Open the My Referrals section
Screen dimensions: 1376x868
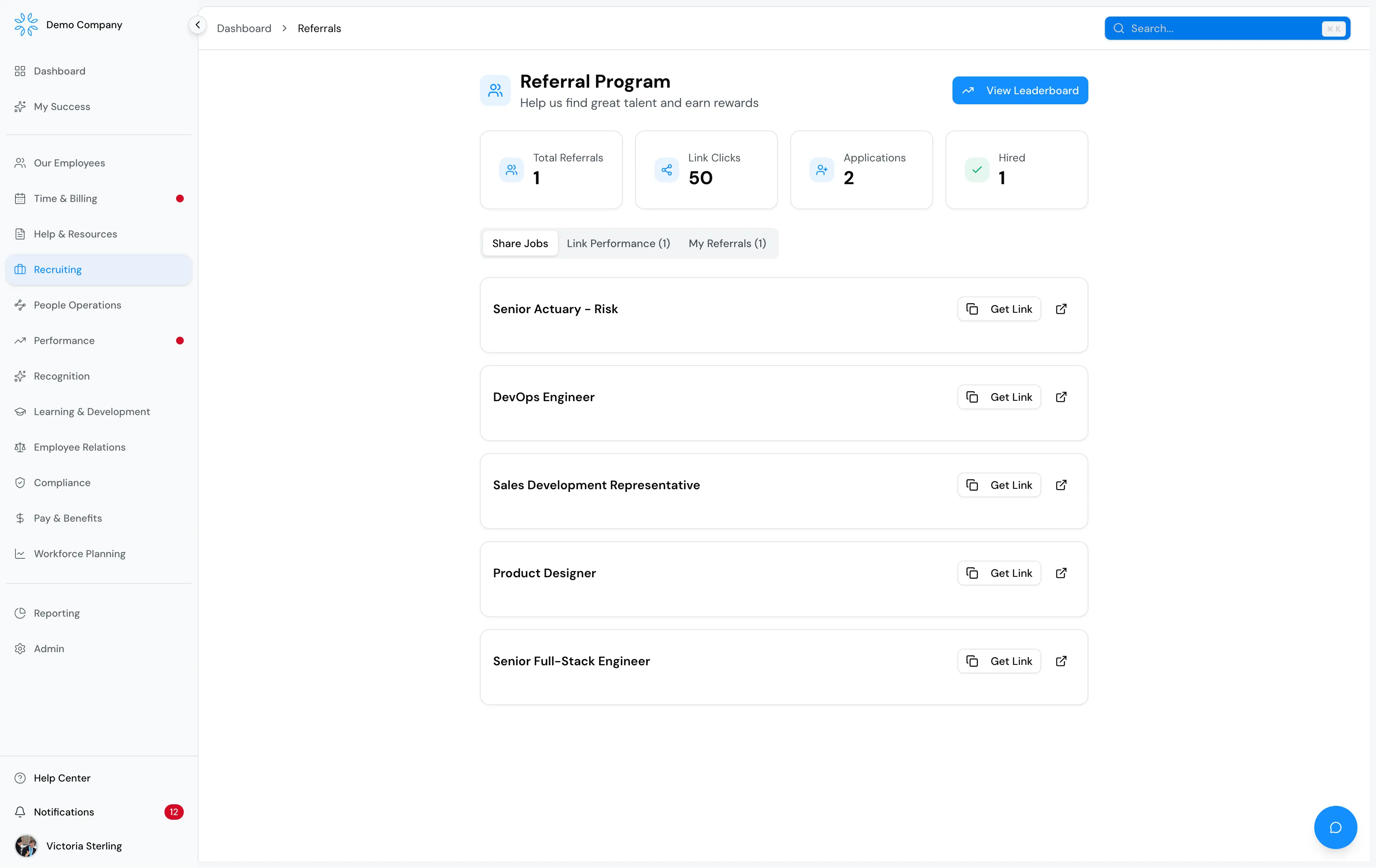pyautogui.click(x=727, y=243)
